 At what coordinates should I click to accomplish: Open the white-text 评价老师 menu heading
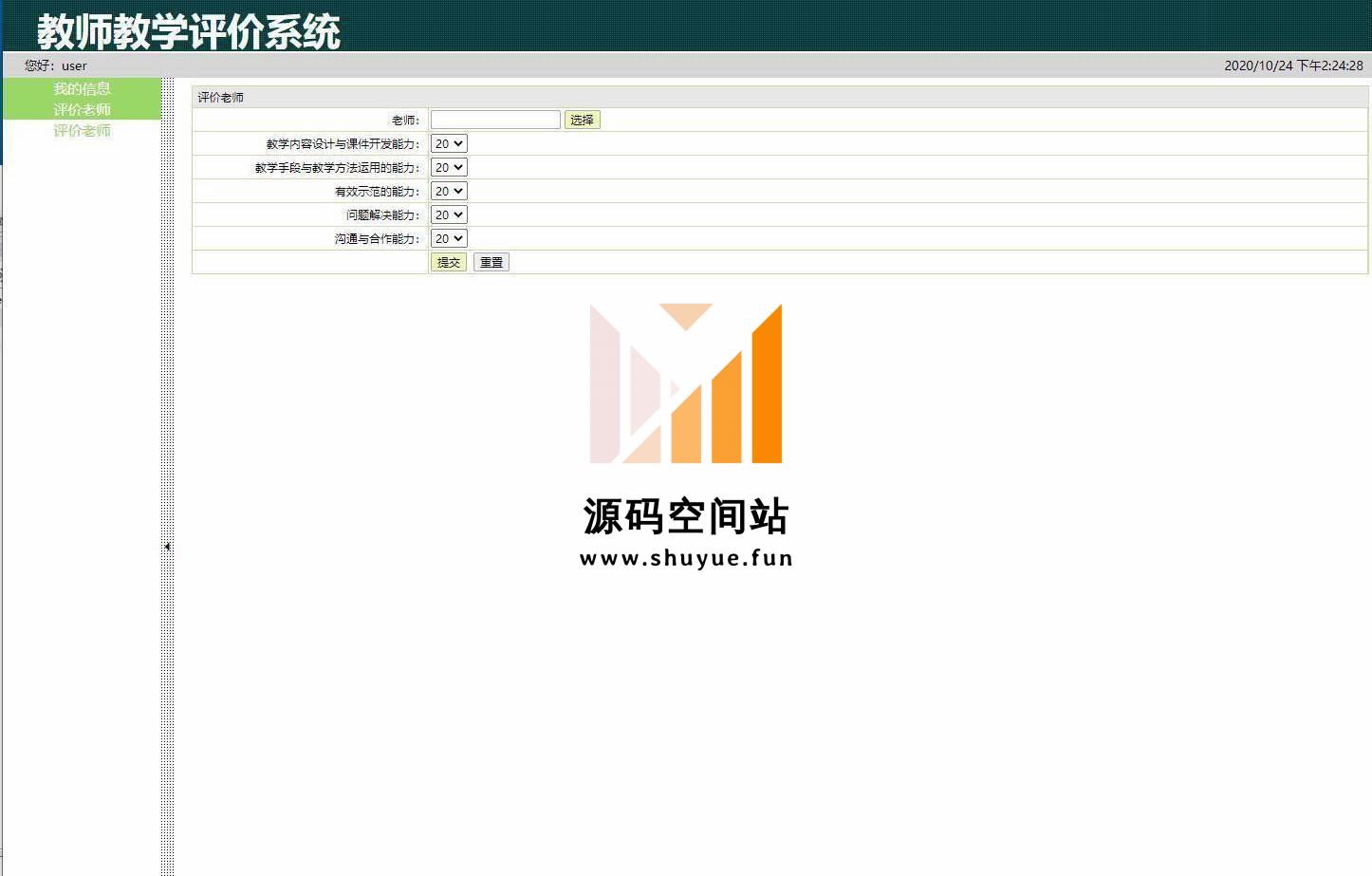pyautogui.click(x=82, y=109)
